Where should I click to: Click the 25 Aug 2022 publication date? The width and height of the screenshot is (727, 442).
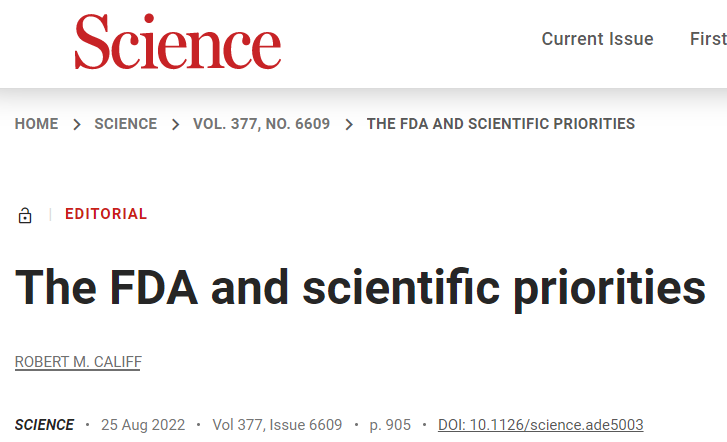coord(141,425)
